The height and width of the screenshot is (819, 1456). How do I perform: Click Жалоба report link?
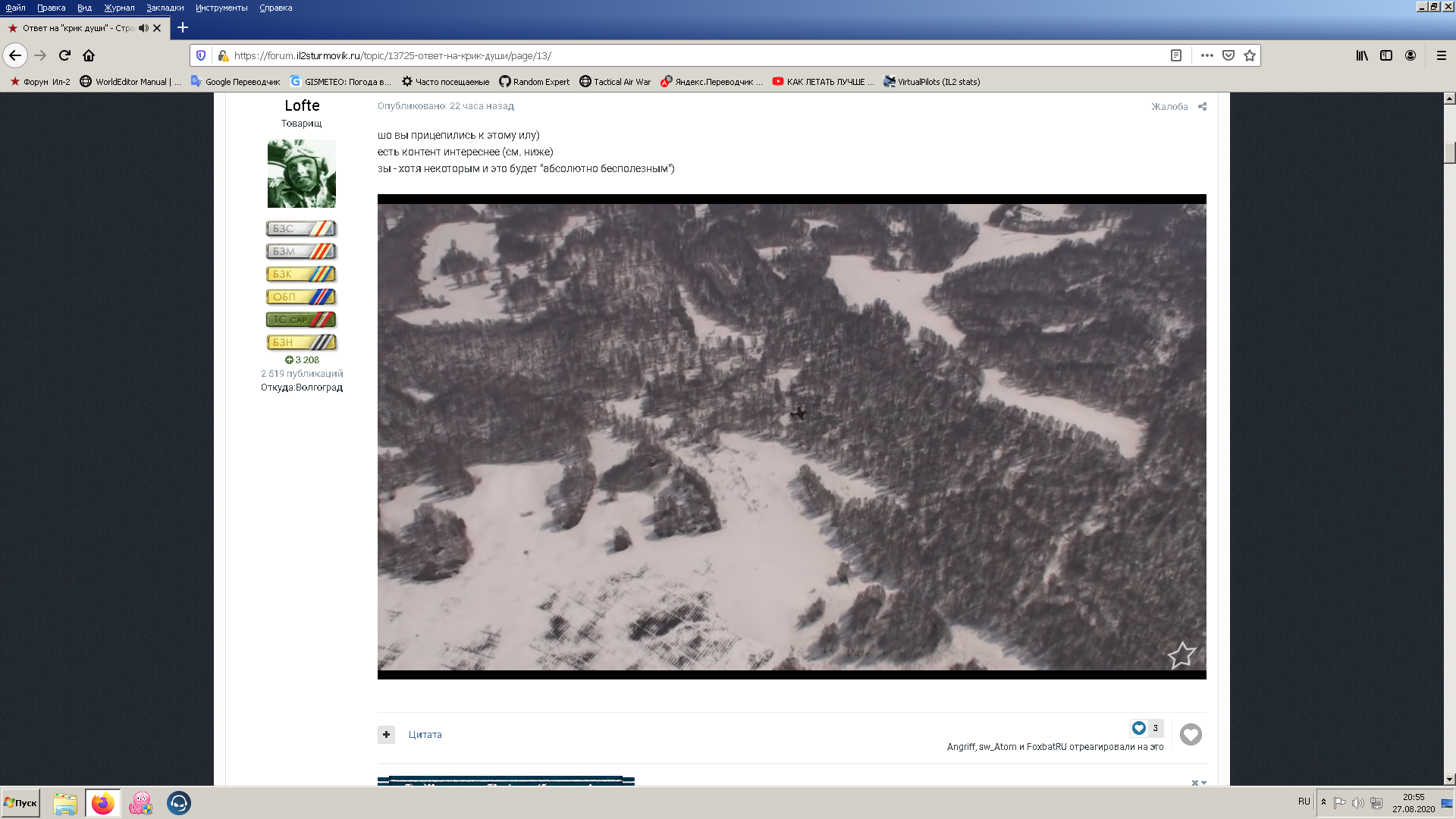coord(1169,106)
